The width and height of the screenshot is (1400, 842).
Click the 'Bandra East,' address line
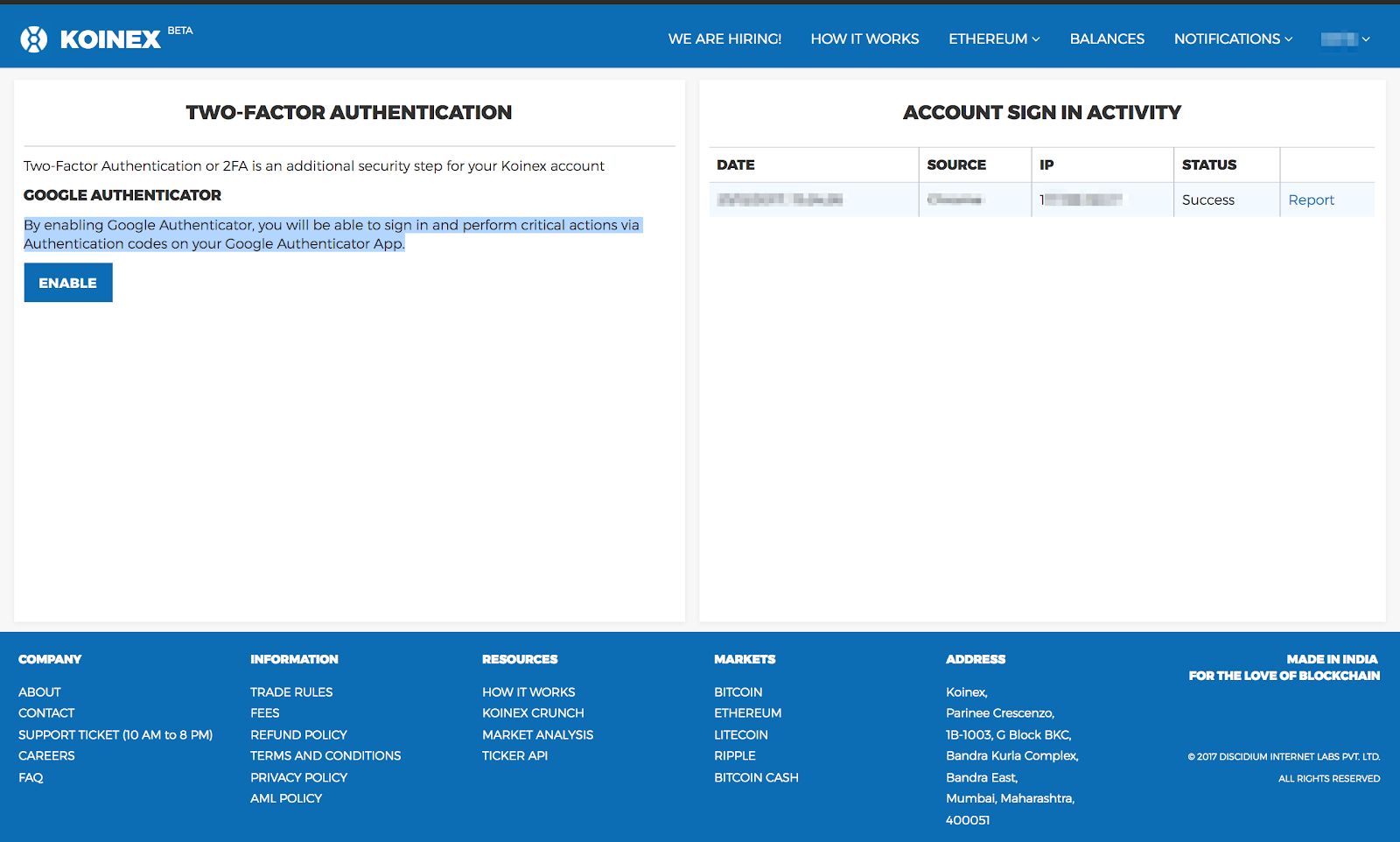pos(982,778)
